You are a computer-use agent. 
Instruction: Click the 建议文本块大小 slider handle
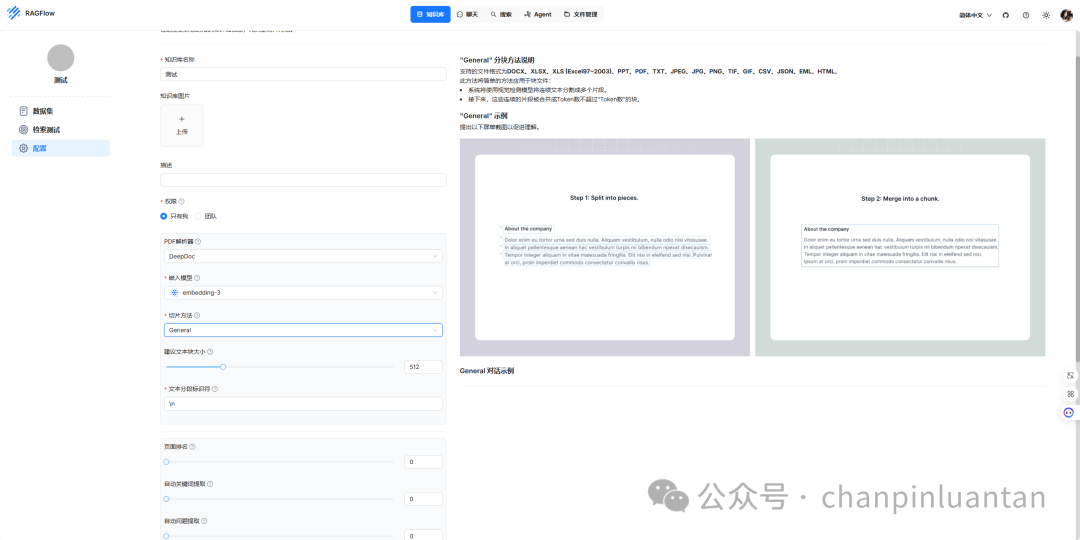coord(223,367)
